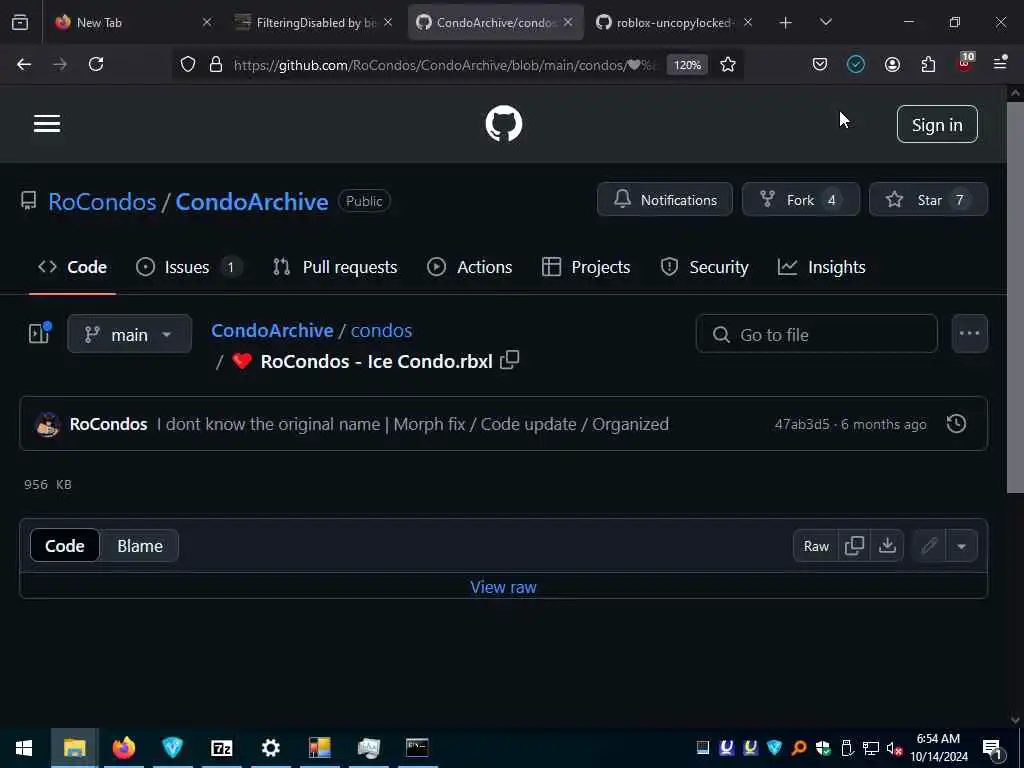Click the site padlock icon
This screenshot has width=1024, height=768.
216,64
